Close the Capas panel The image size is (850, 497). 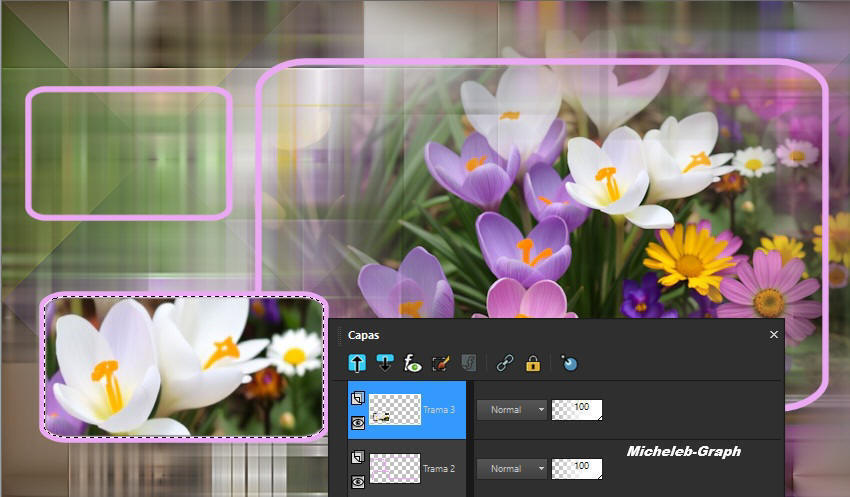[774, 335]
